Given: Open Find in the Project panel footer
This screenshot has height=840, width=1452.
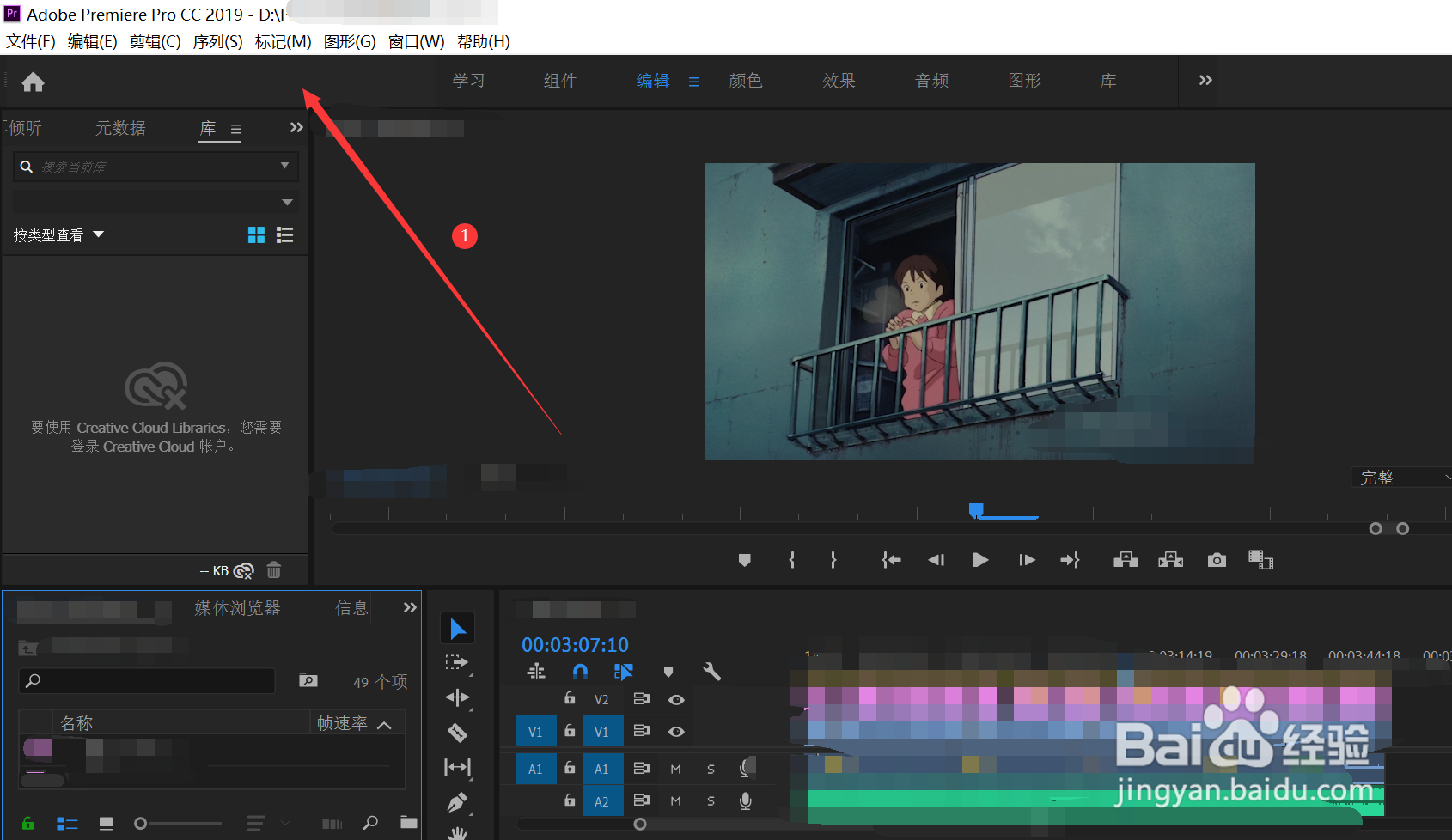Looking at the screenshot, I should click(x=370, y=823).
